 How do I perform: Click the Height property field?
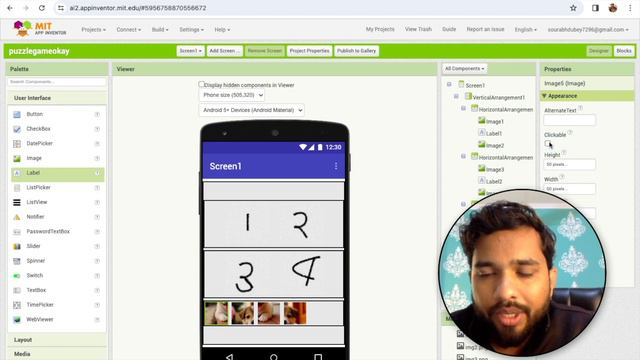pos(569,164)
